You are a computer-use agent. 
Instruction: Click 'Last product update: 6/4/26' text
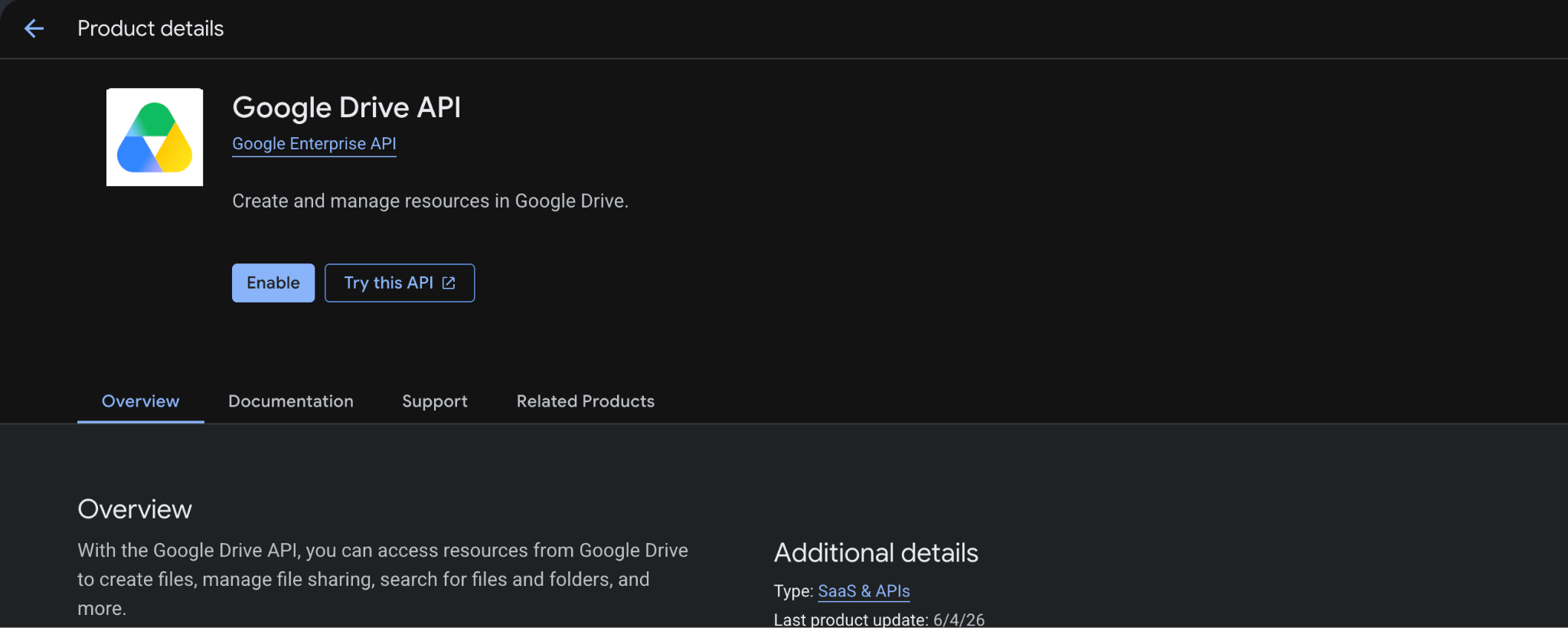(879, 620)
